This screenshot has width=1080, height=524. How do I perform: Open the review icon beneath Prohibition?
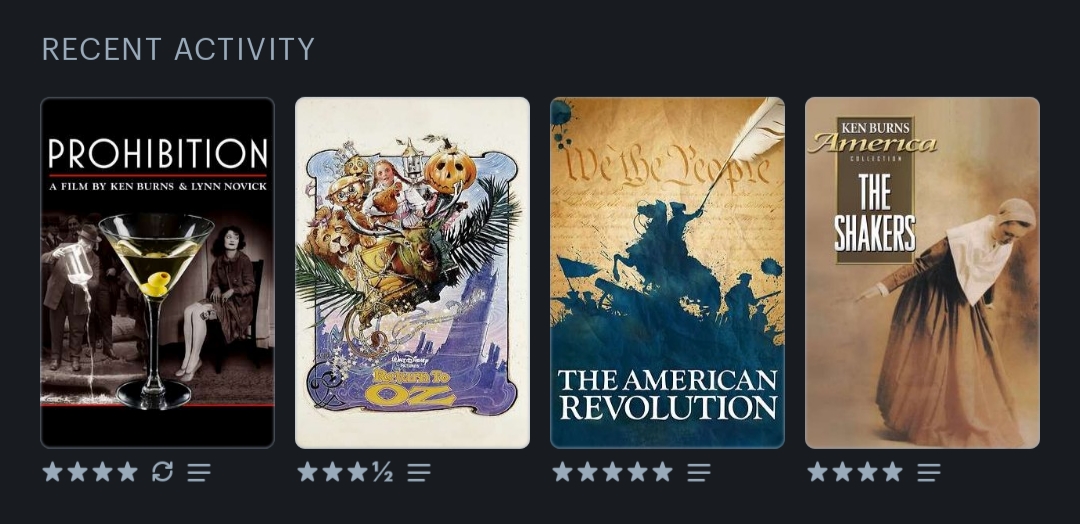point(199,472)
